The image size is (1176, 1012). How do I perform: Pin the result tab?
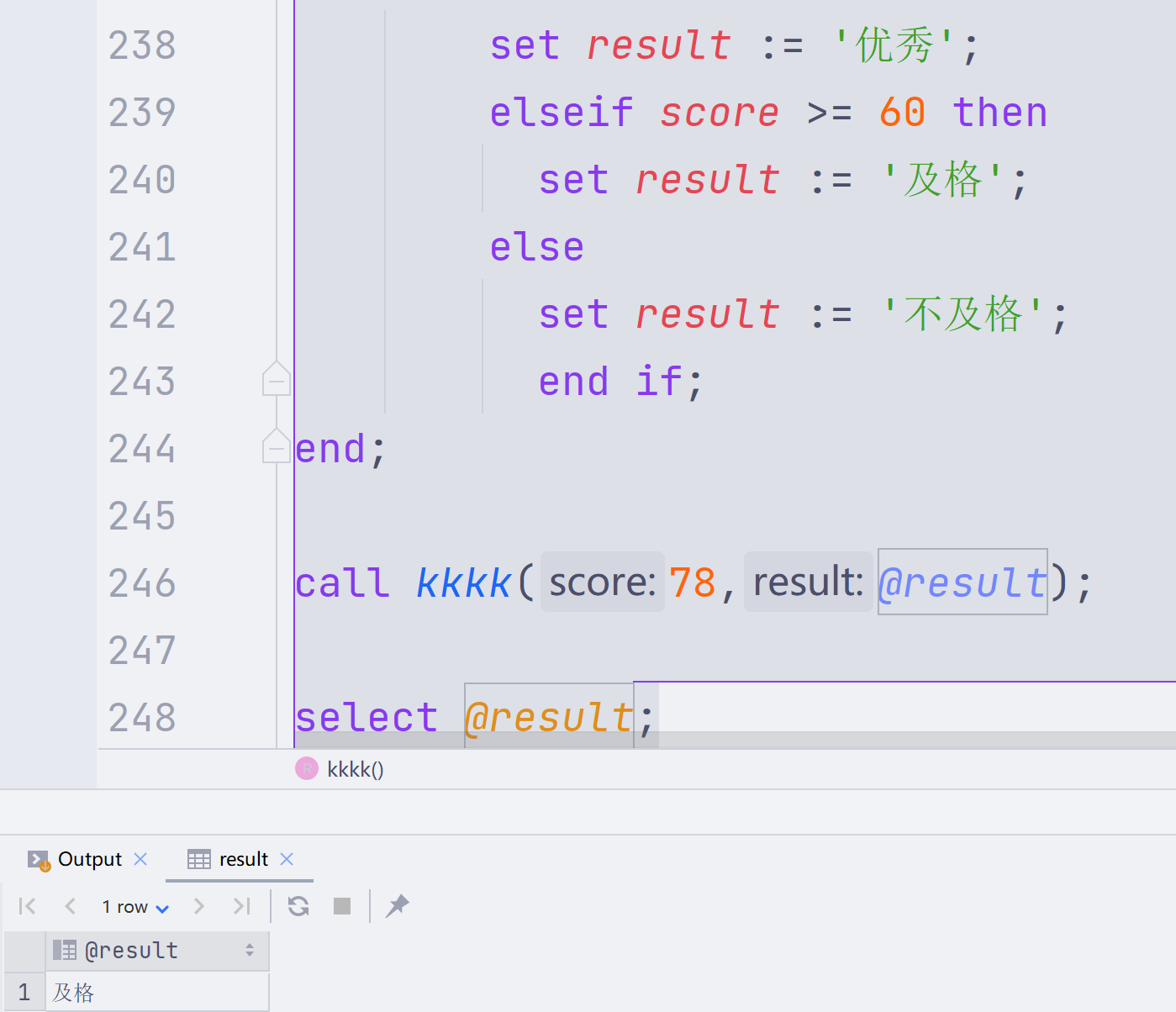(x=397, y=906)
